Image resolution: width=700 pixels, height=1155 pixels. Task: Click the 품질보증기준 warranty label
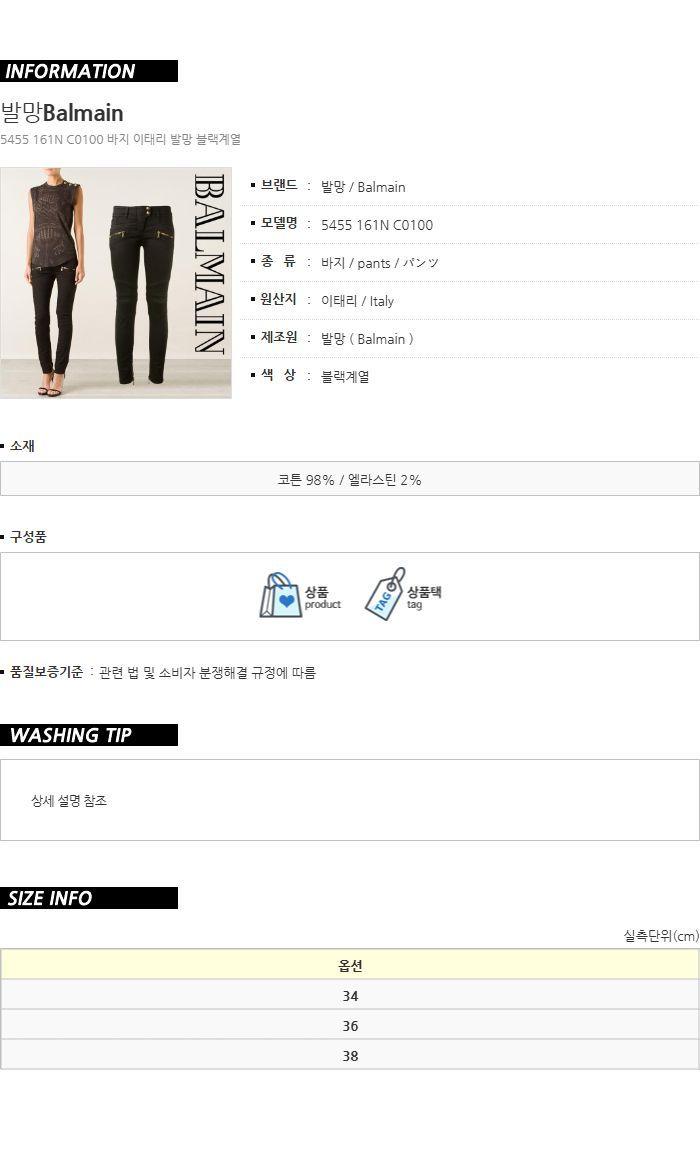(x=46, y=673)
